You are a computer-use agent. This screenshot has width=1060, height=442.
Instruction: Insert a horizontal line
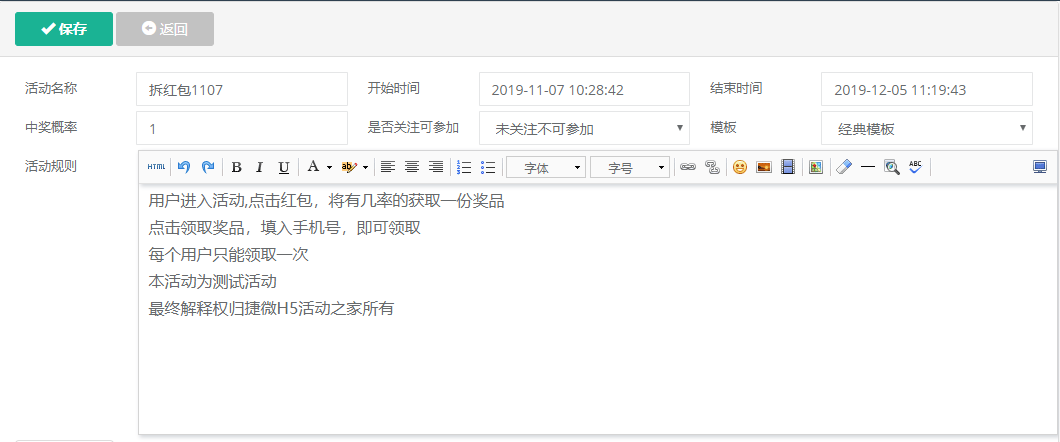tap(867, 167)
